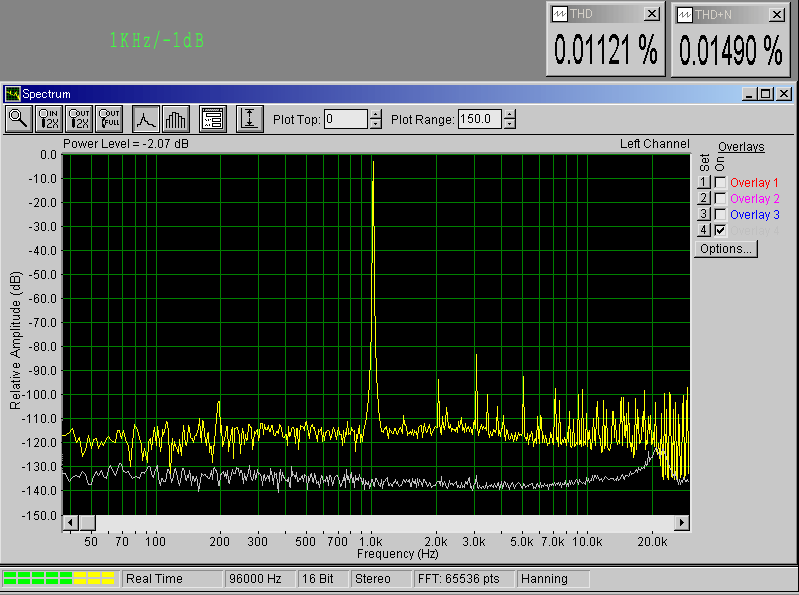Viewport: 799px width, 595px height.
Task: Click the magenta Overlay 2 label
Action: click(x=755, y=198)
